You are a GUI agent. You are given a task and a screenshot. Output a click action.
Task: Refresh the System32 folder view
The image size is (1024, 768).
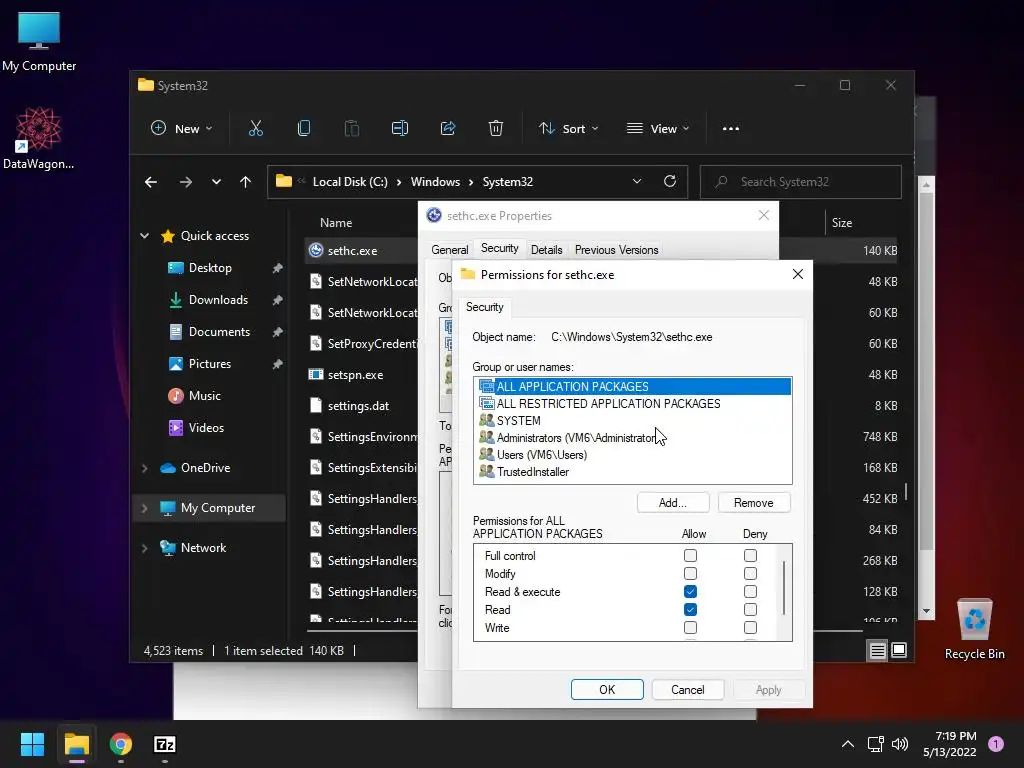[670, 182]
